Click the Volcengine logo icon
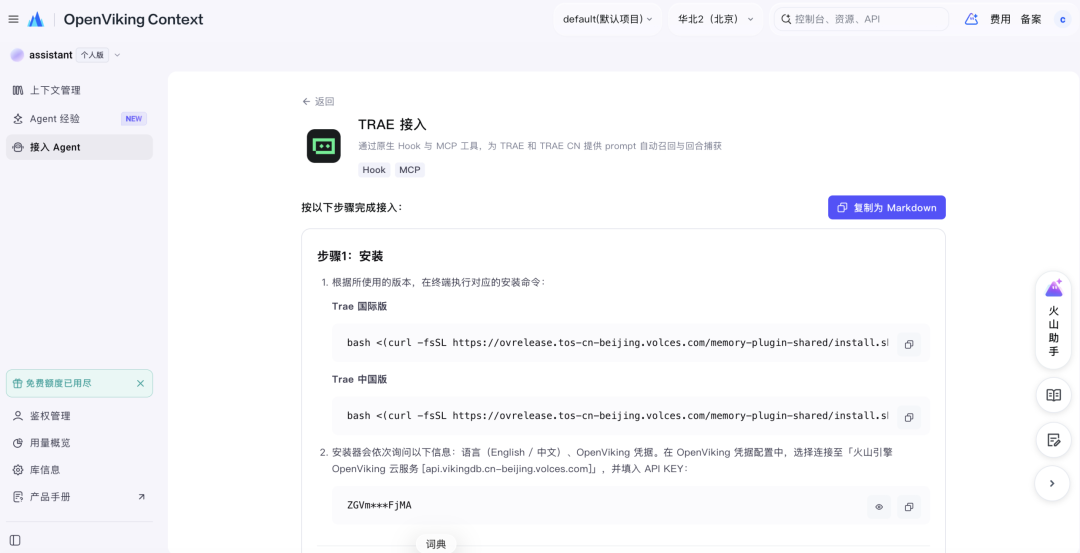 pyautogui.click(x=36, y=19)
